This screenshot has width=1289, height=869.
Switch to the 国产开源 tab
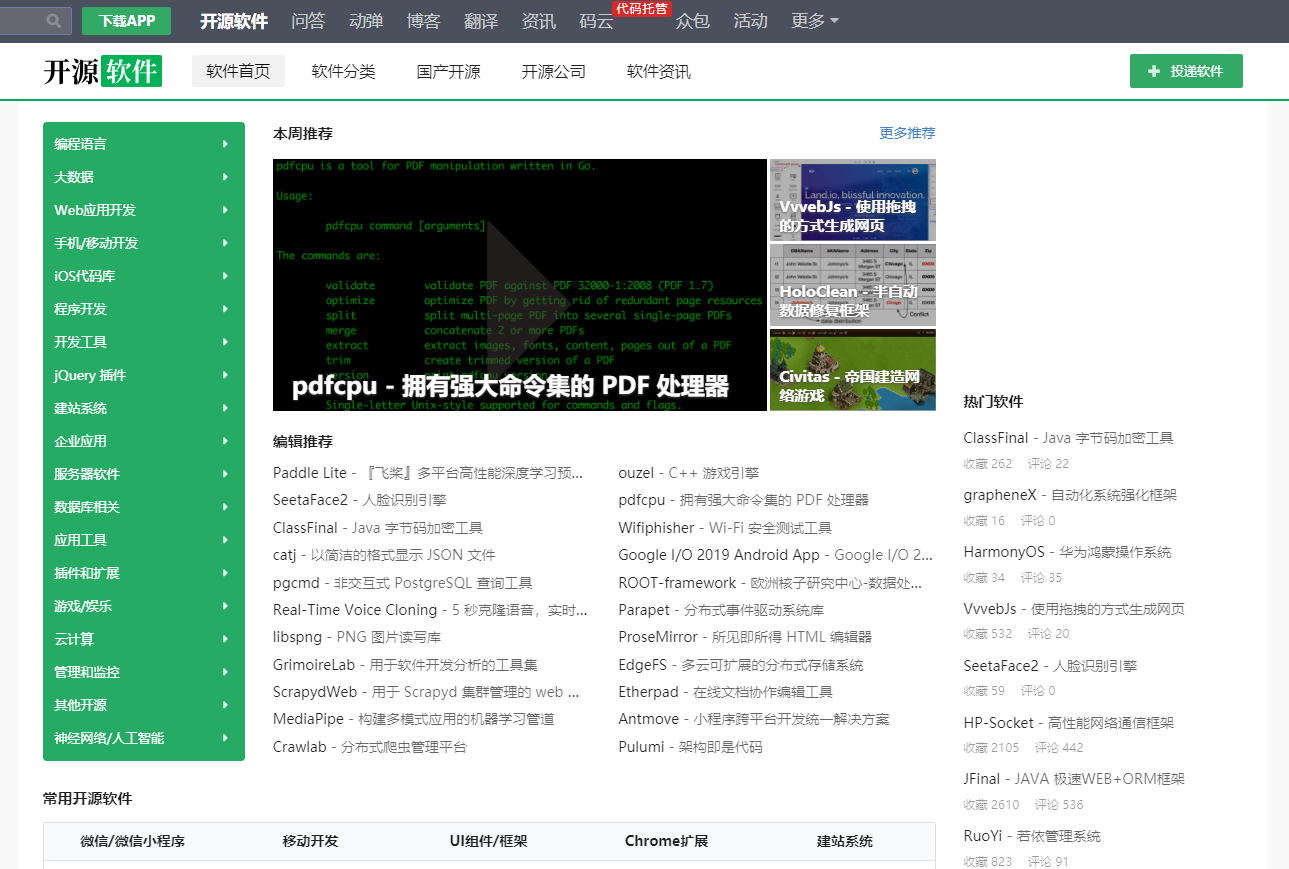click(x=448, y=71)
